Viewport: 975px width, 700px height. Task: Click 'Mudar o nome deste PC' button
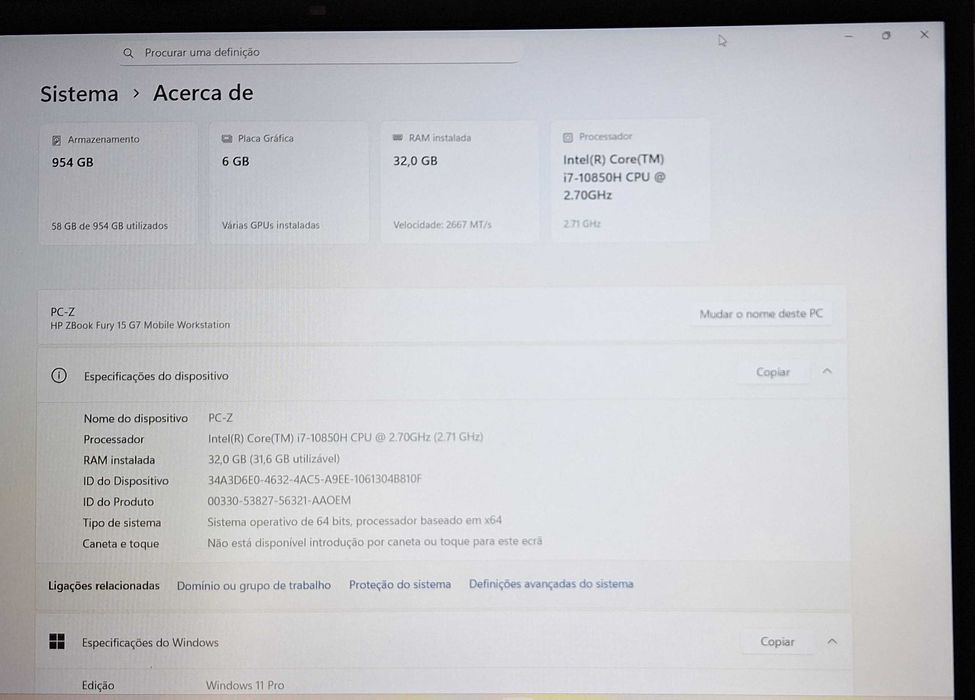coord(760,314)
